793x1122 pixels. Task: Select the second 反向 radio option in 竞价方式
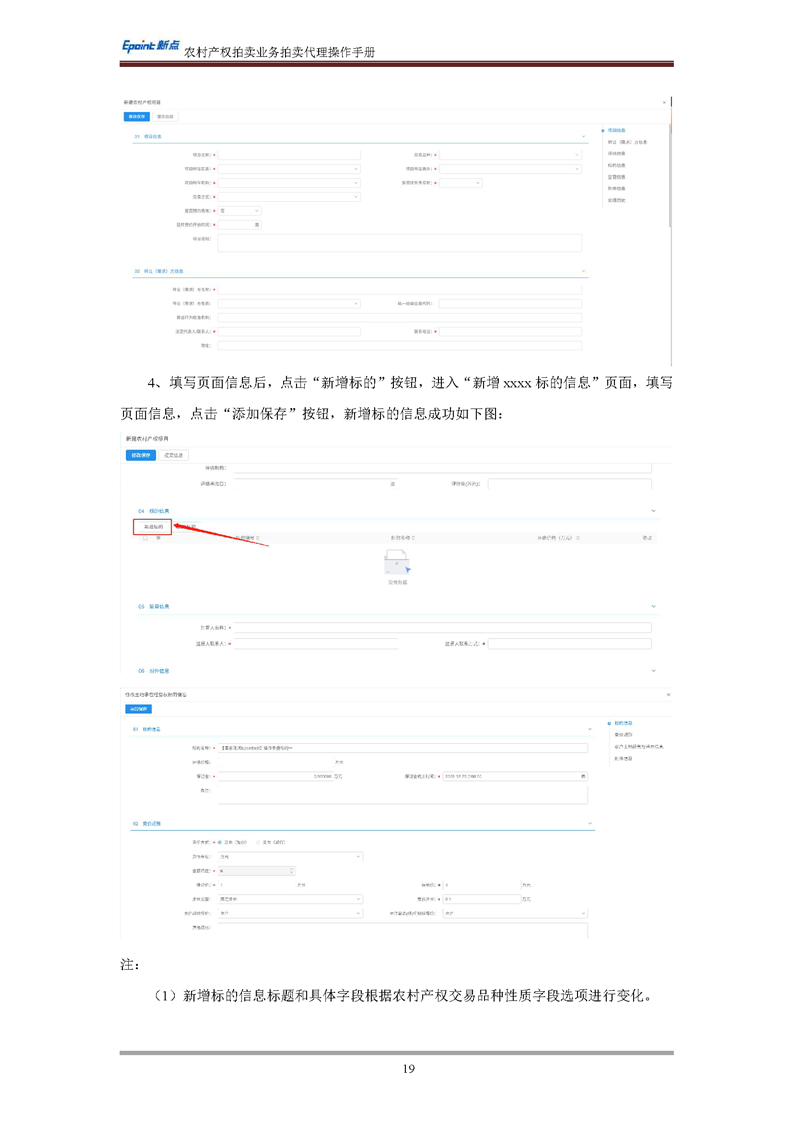coord(256,842)
